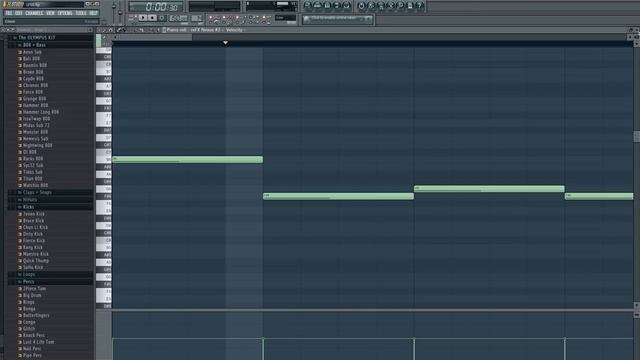Viewport: 640px width, 360px height.
Task: Open the FILE menu
Action: coord(9,13)
